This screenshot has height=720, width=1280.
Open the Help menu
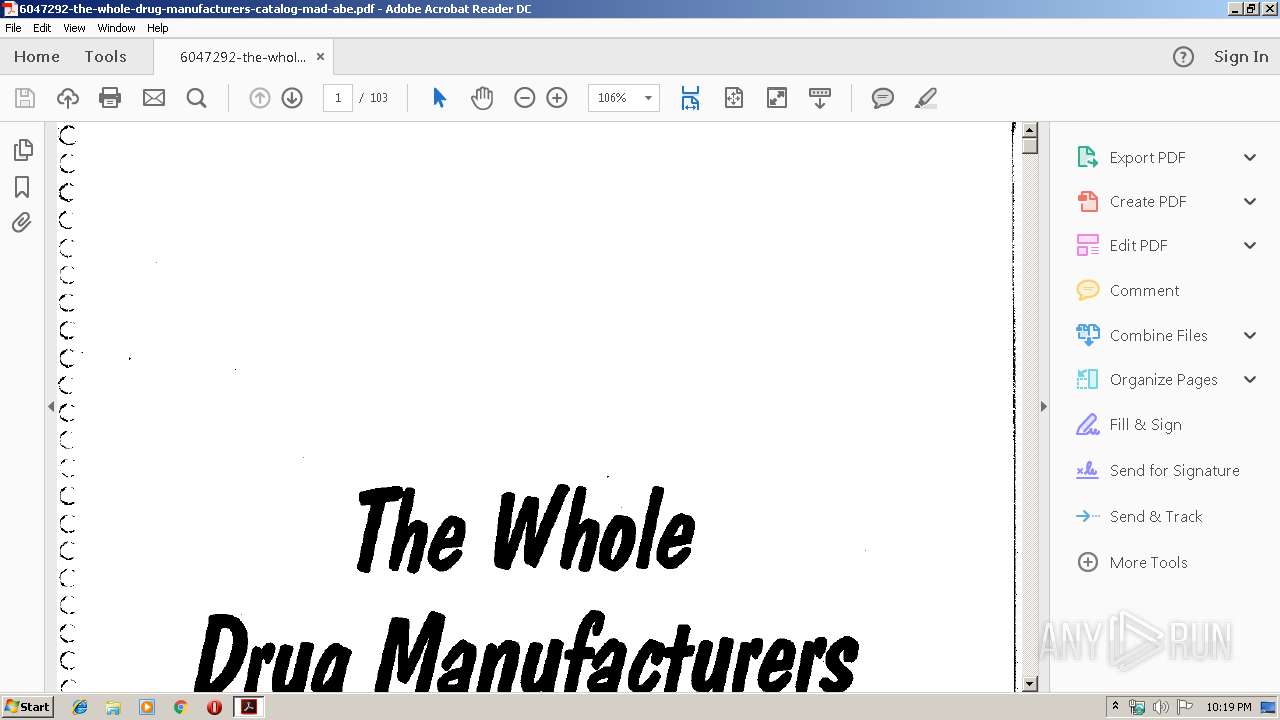(158, 28)
